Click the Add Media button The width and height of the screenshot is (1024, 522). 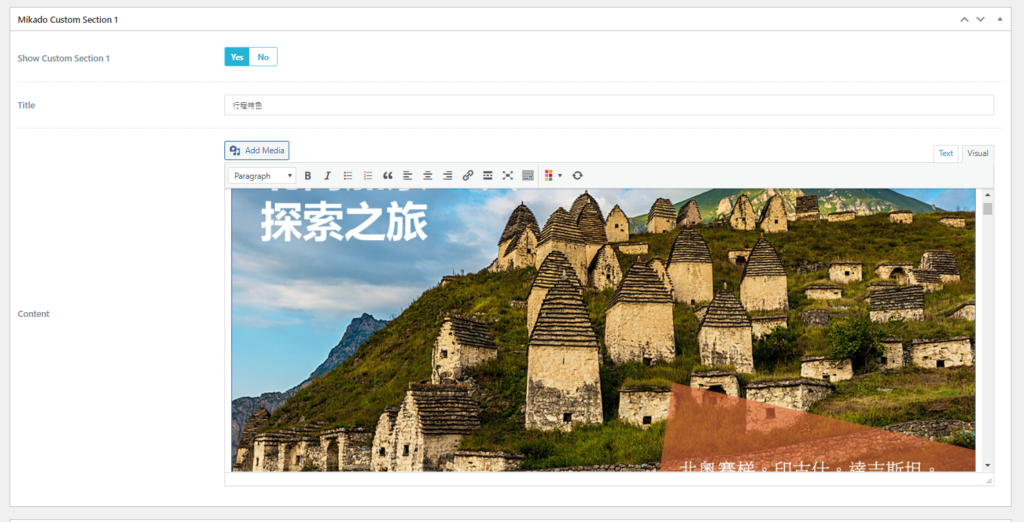pos(257,150)
